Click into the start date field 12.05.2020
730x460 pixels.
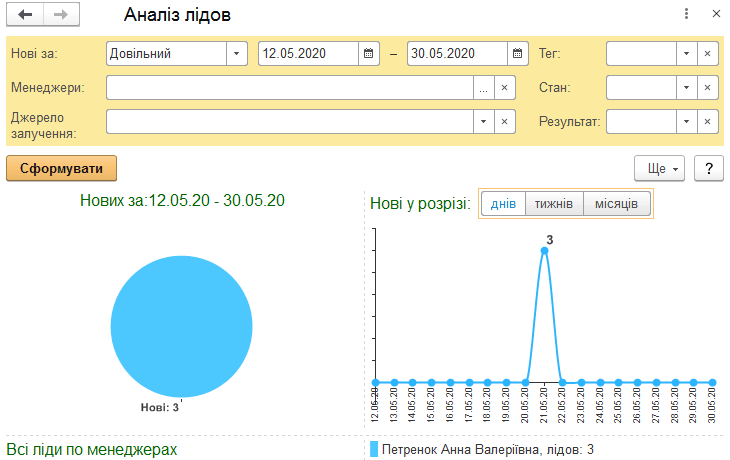tap(309, 54)
